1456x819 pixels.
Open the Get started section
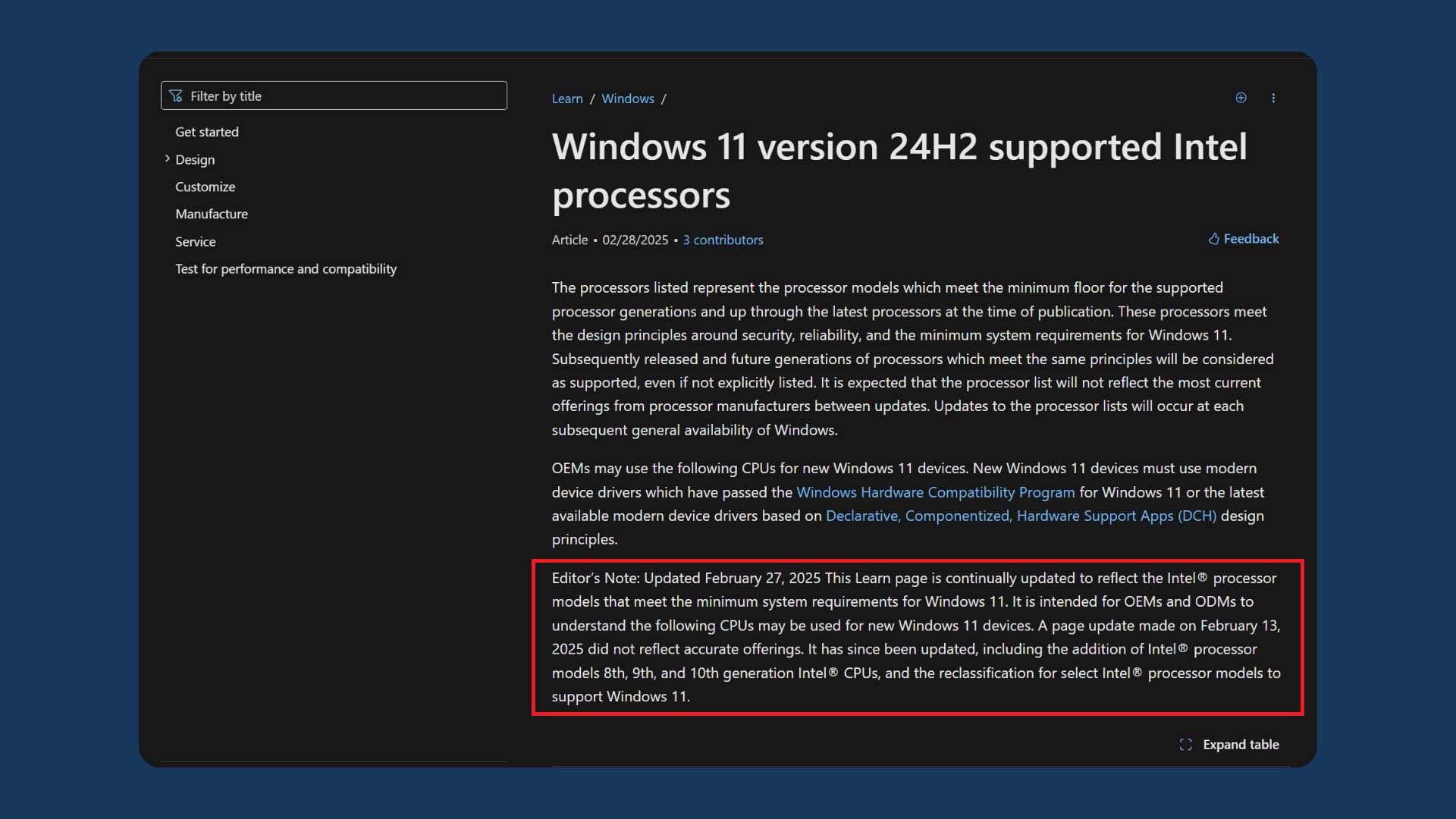coord(207,132)
